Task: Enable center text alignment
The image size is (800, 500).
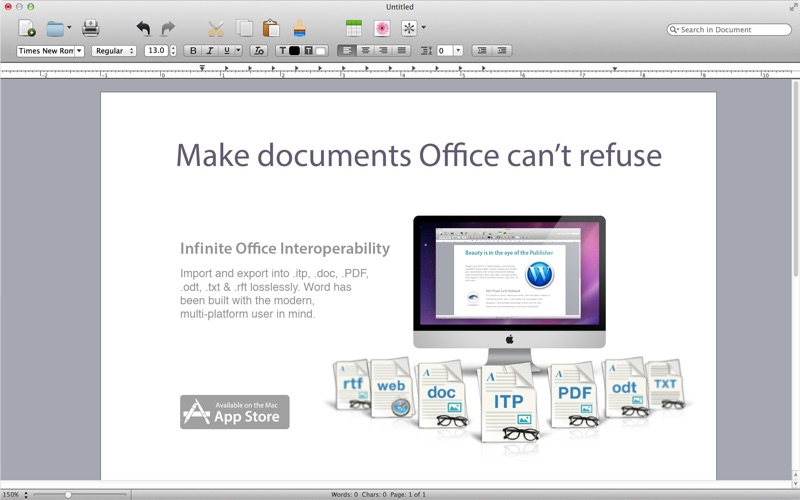Action: (365, 50)
